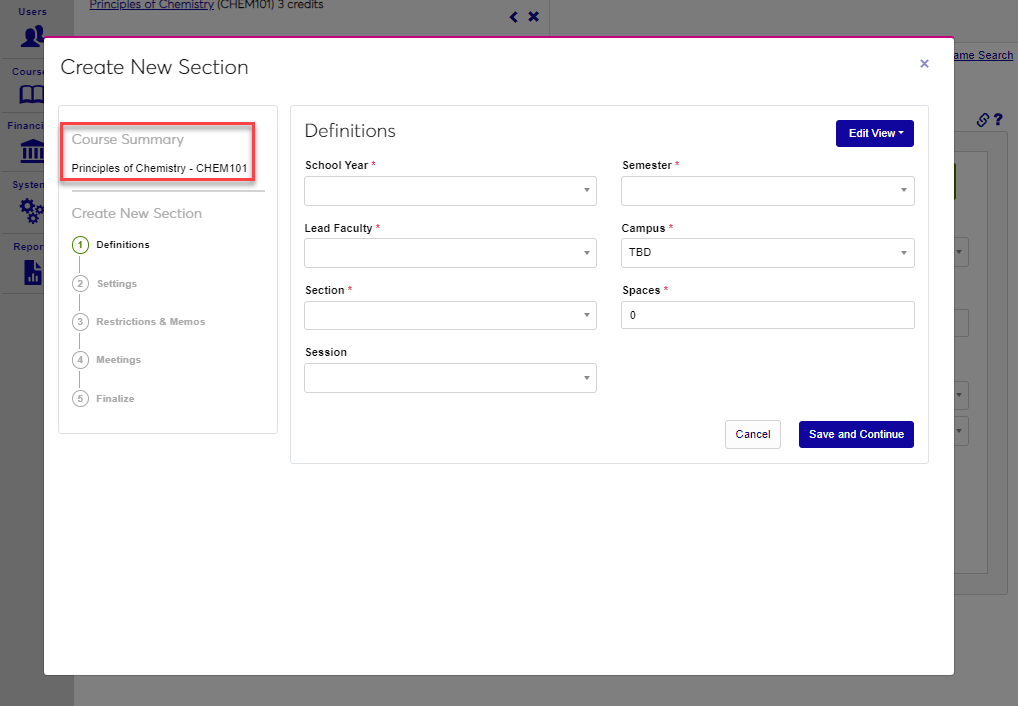This screenshot has height=706, width=1018.
Task: Select the Restrictions & Memos step
Action: point(150,322)
